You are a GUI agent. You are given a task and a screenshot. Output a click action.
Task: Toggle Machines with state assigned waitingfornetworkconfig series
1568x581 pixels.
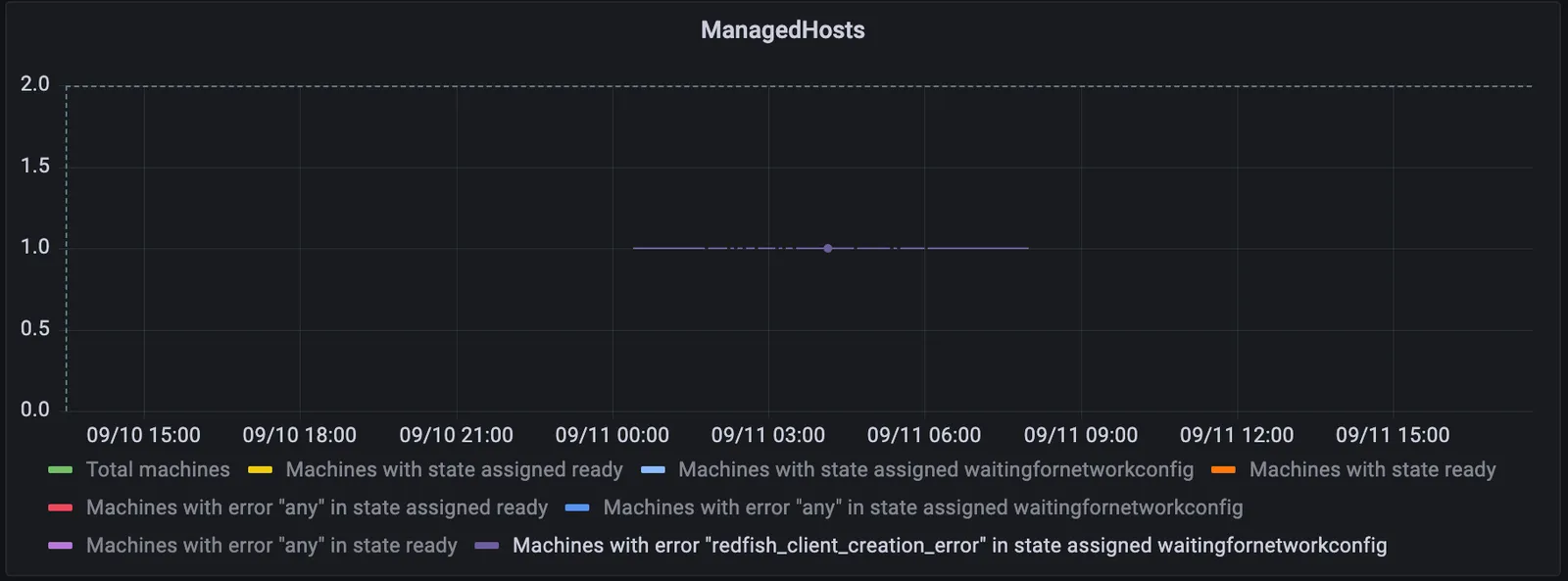[936, 470]
